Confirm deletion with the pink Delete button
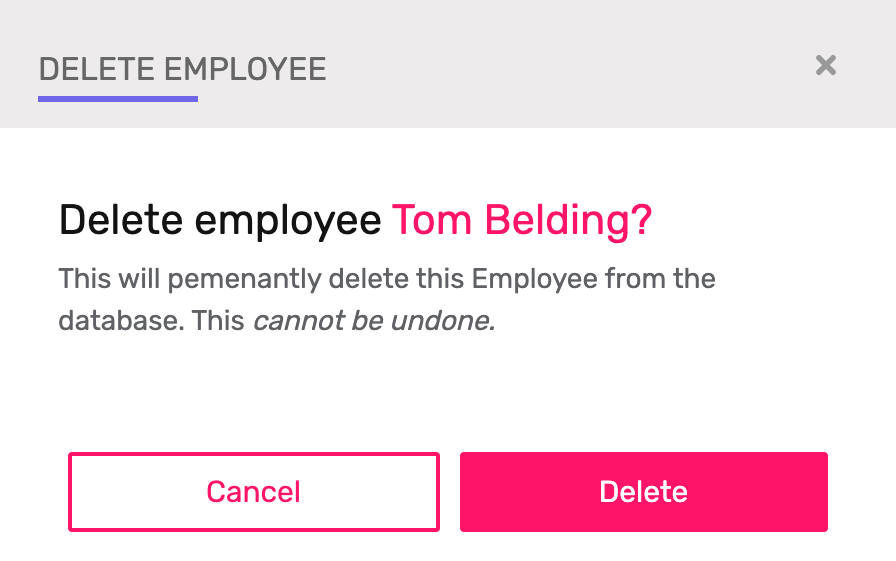 [643, 492]
